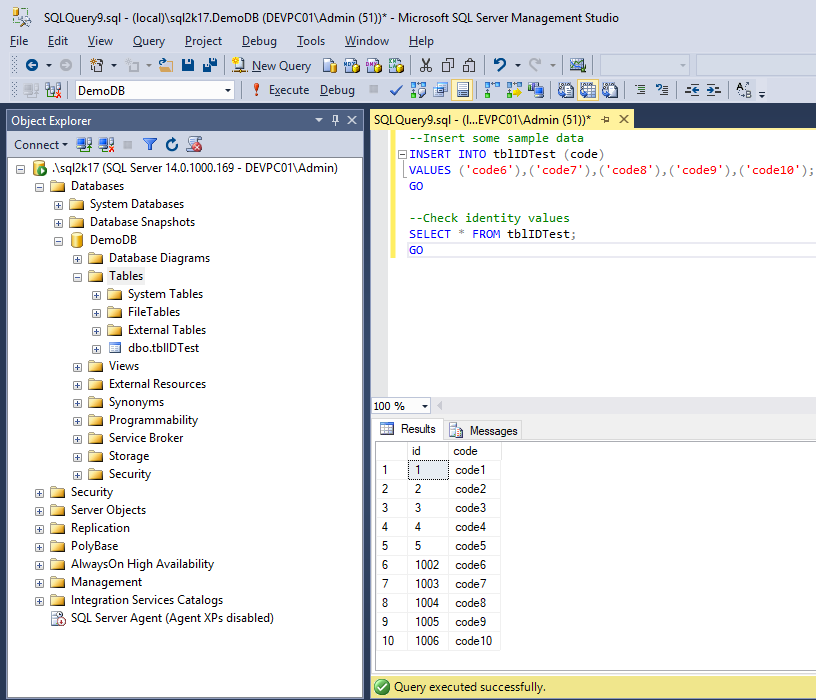Switch to the Messages tab
816x700 pixels.
(483, 430)
